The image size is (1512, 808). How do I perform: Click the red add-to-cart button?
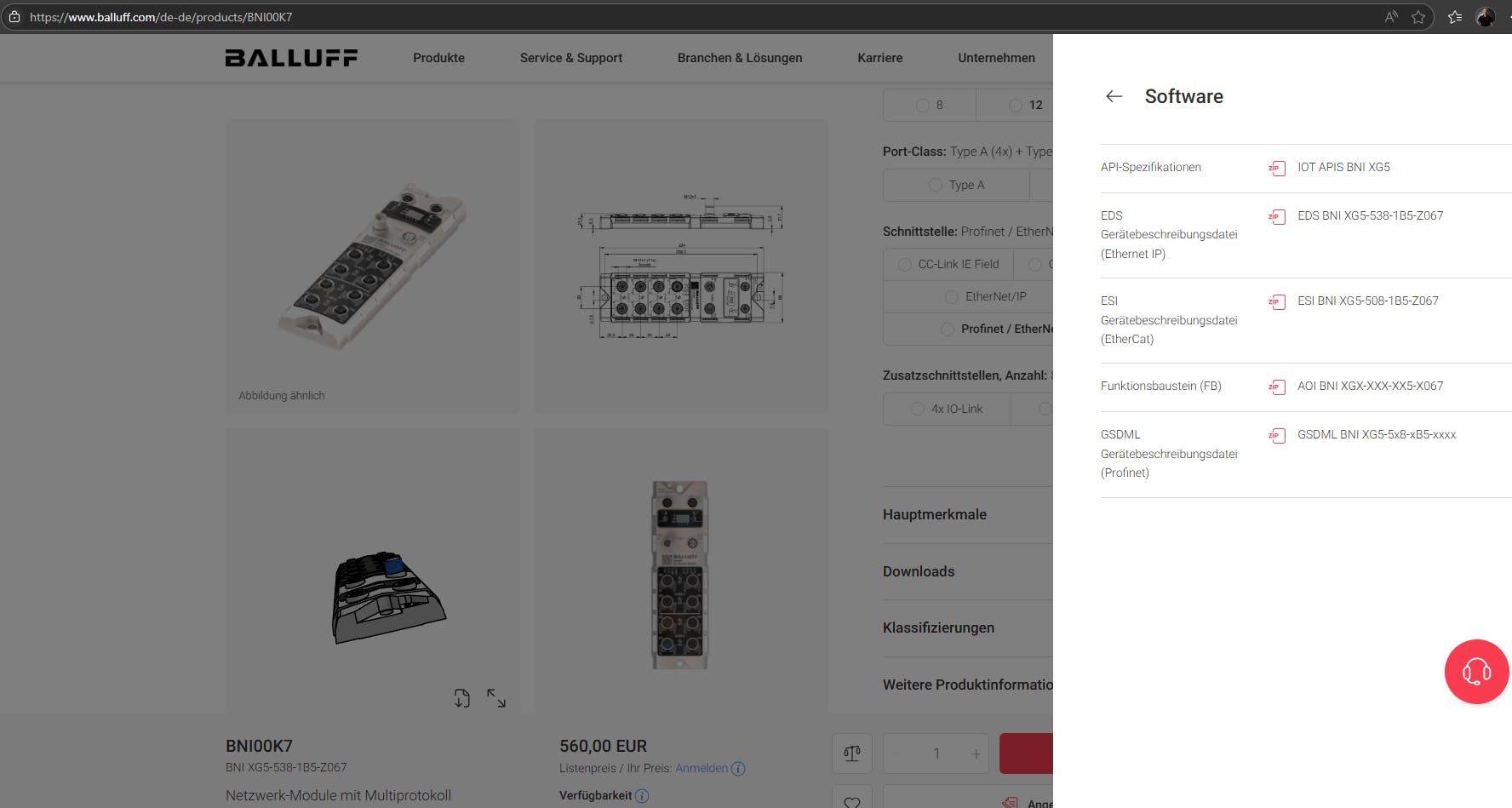click(1026, 754)
